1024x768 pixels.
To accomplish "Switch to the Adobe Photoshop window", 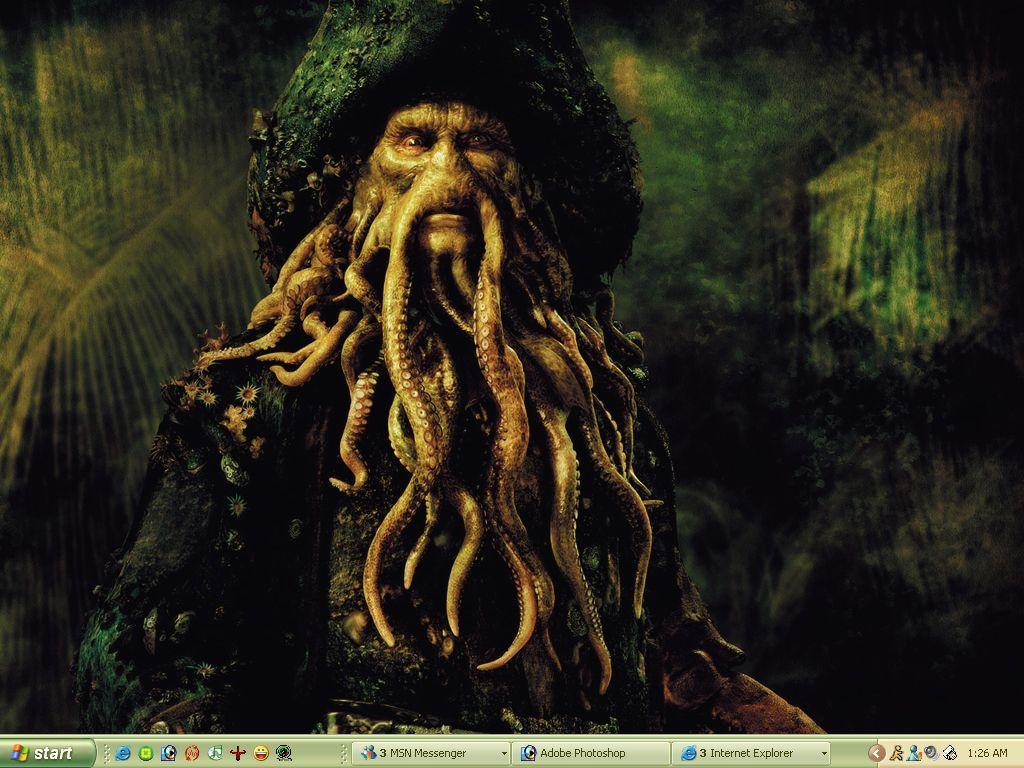I will click(580, 753).
